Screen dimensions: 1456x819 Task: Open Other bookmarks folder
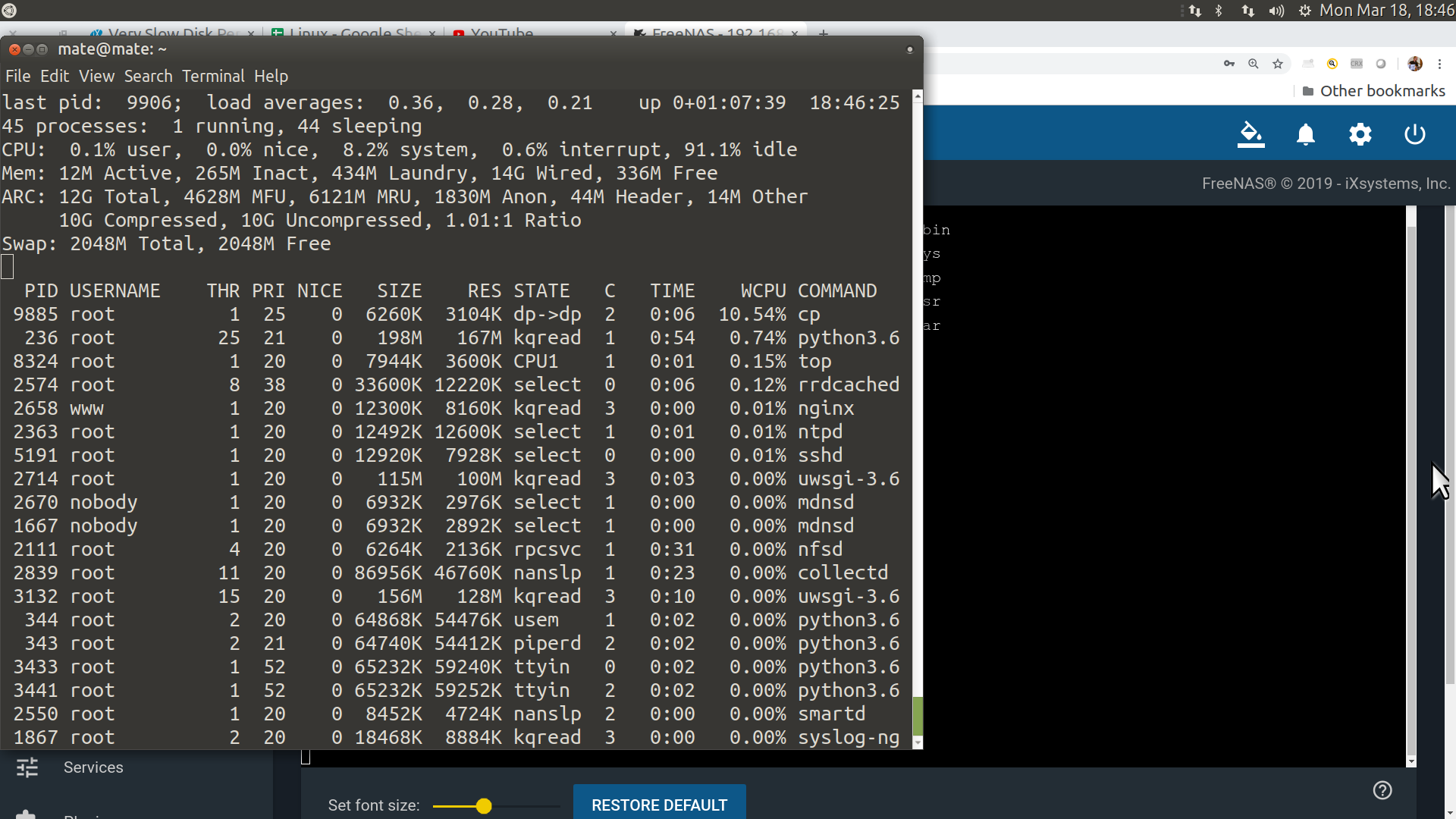coord(1373,91)
